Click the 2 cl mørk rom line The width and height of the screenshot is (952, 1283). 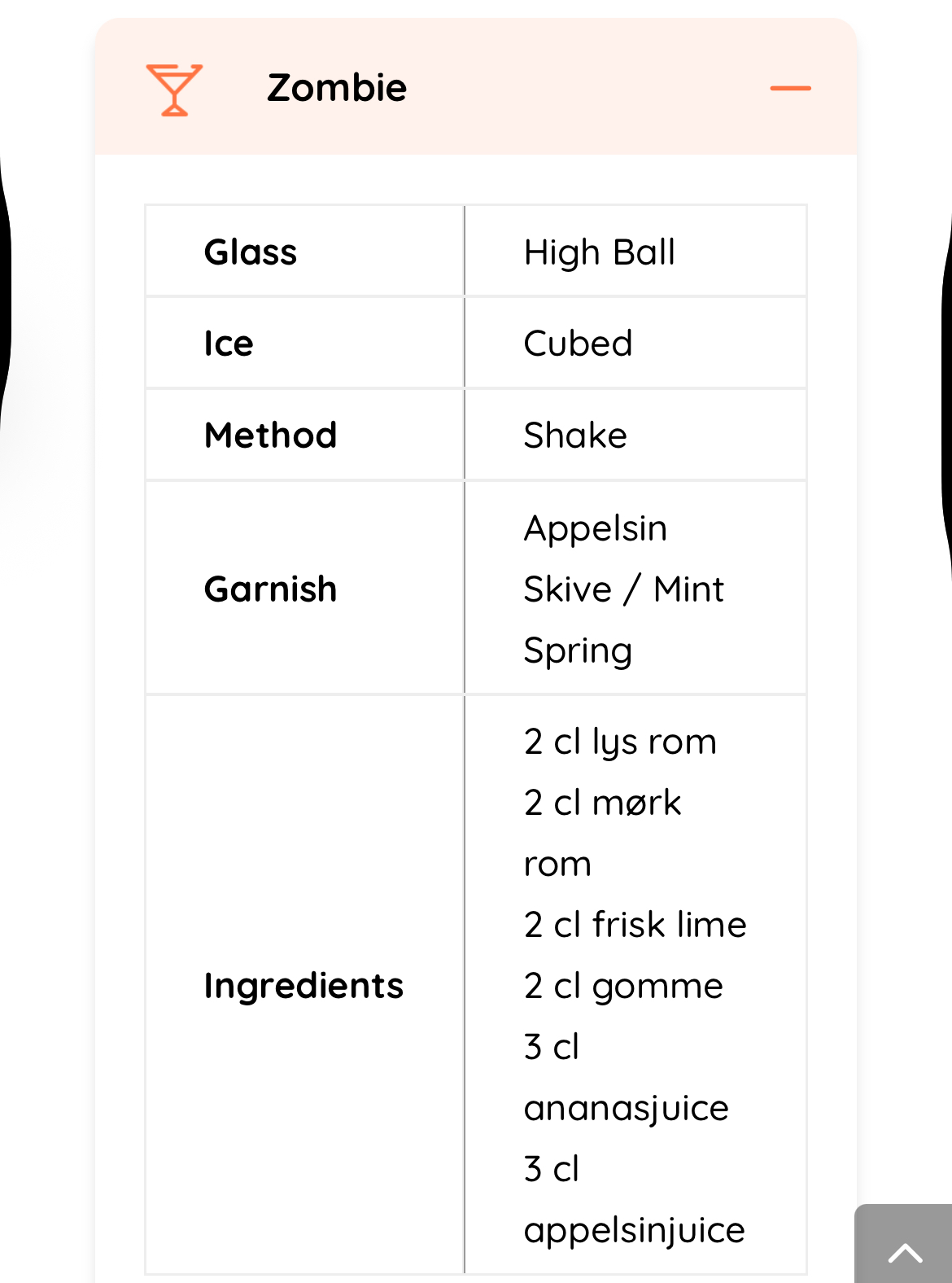point(602,804)
